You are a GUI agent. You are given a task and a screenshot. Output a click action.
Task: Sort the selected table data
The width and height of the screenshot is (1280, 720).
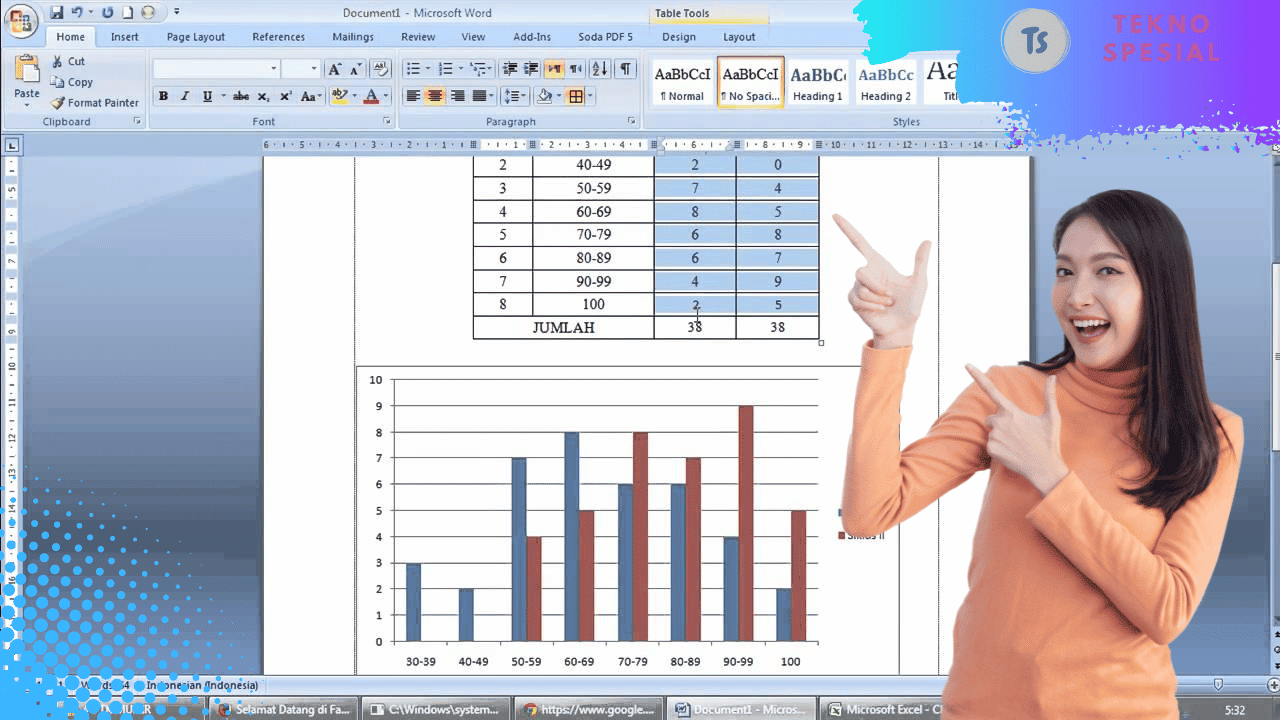(x=599, y=69)
